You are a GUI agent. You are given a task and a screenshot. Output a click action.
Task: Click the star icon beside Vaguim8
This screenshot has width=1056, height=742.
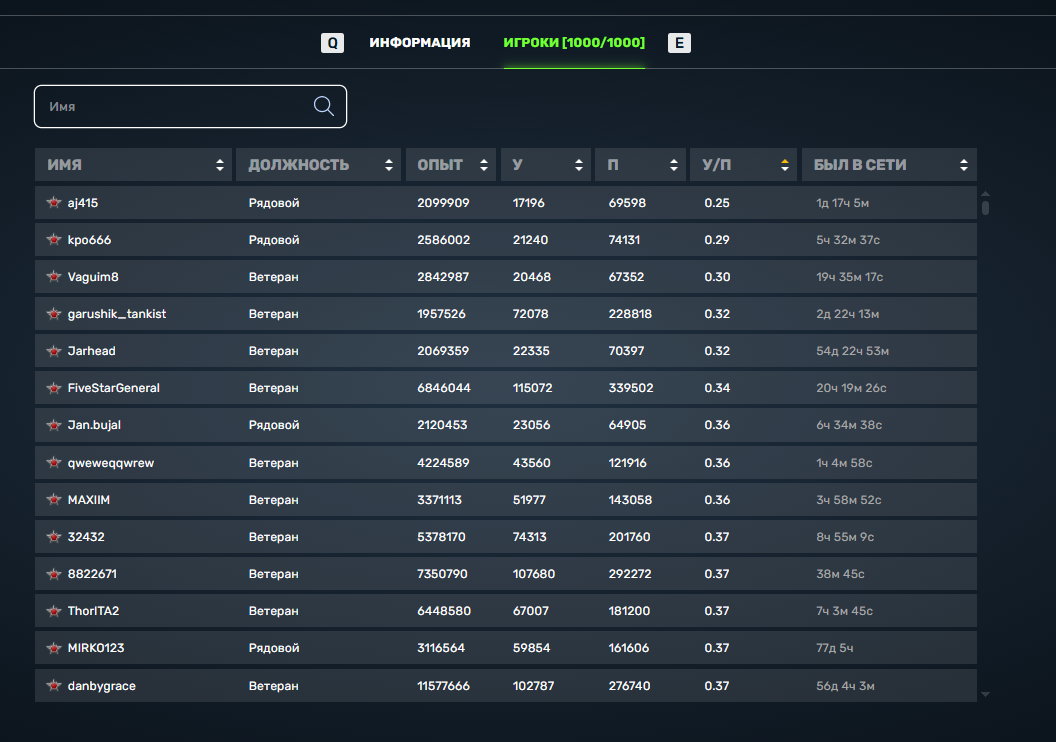tap(54, 276)
